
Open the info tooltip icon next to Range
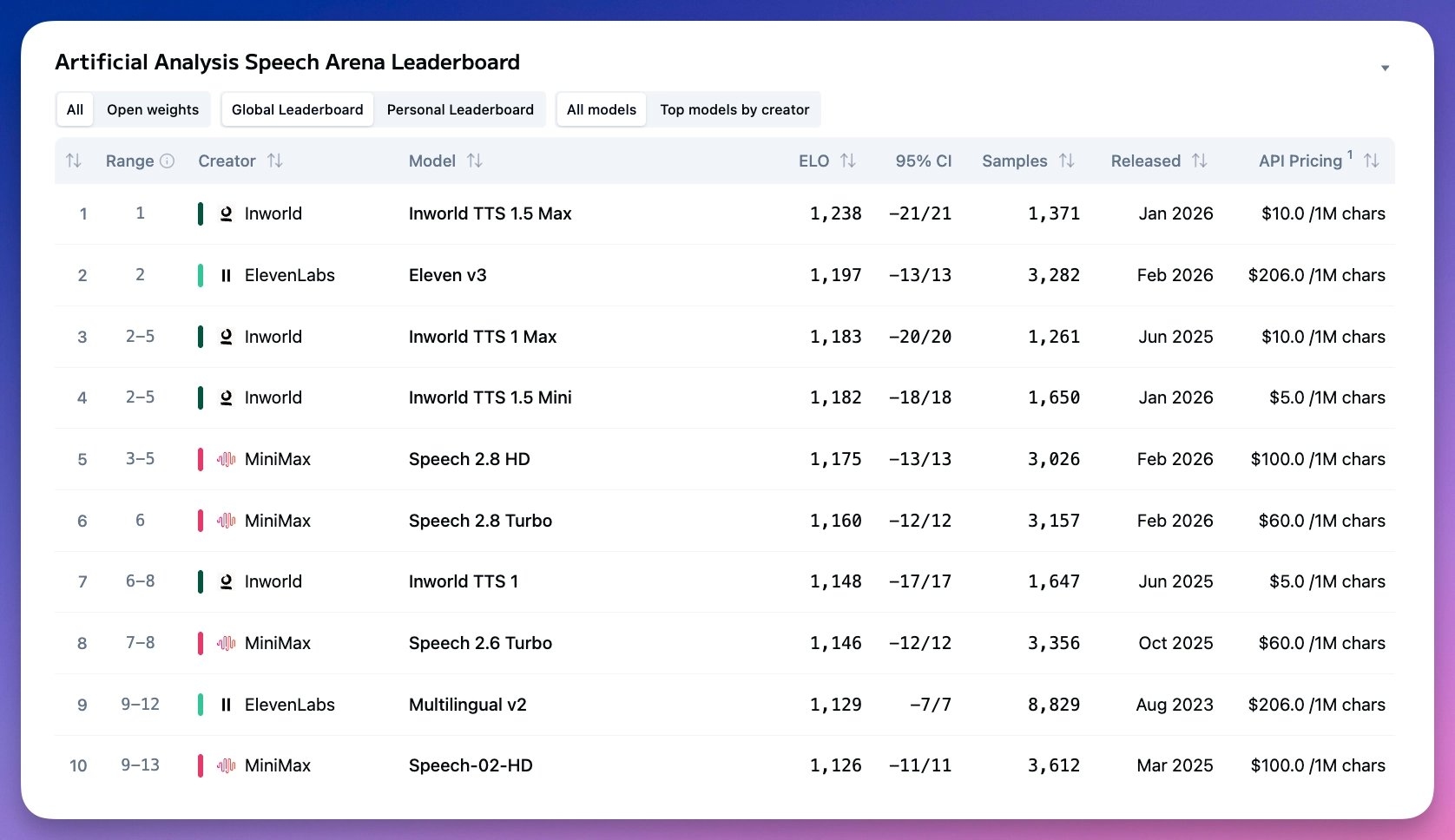pos(168,161)
